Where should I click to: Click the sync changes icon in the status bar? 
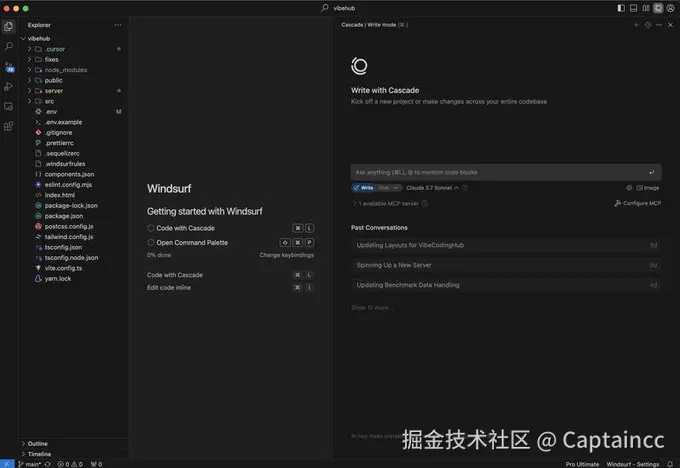[x=47, y=464]
